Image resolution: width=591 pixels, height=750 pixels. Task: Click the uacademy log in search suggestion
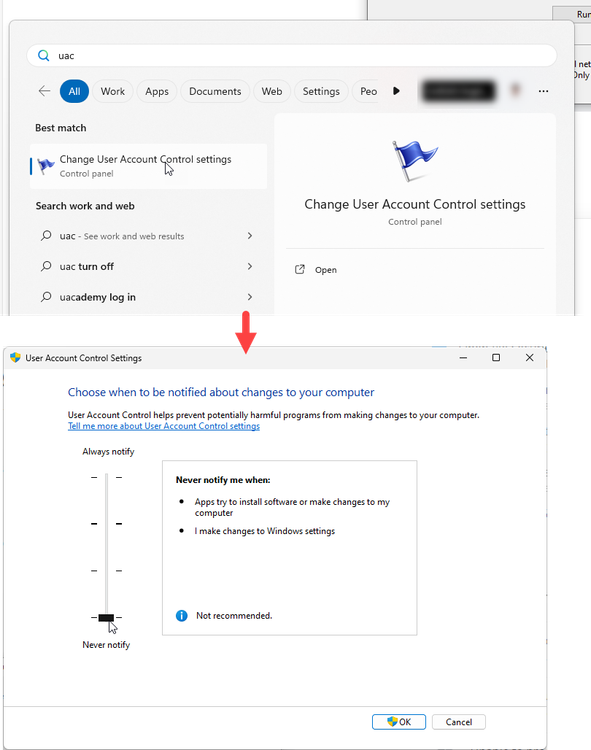147,297
